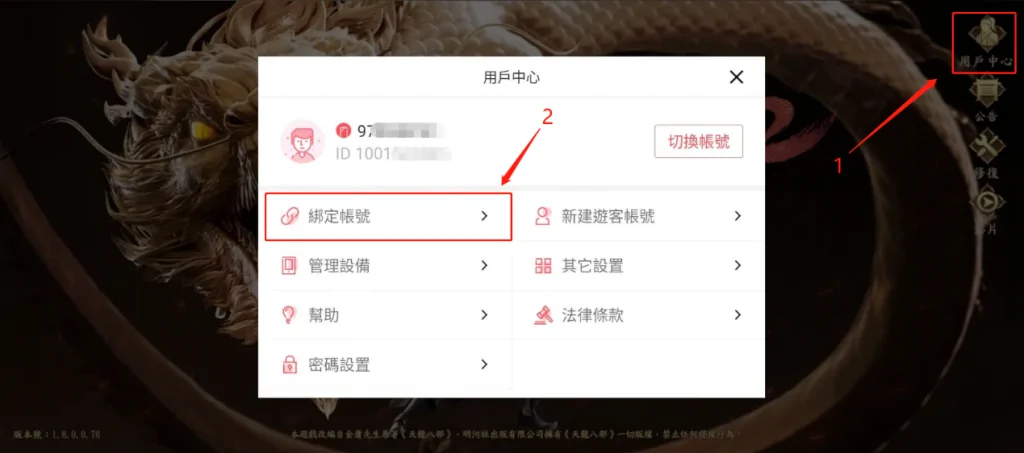Click the grid icon beside 其它設置
This screenshot has height=453, width=1024.
543,266
